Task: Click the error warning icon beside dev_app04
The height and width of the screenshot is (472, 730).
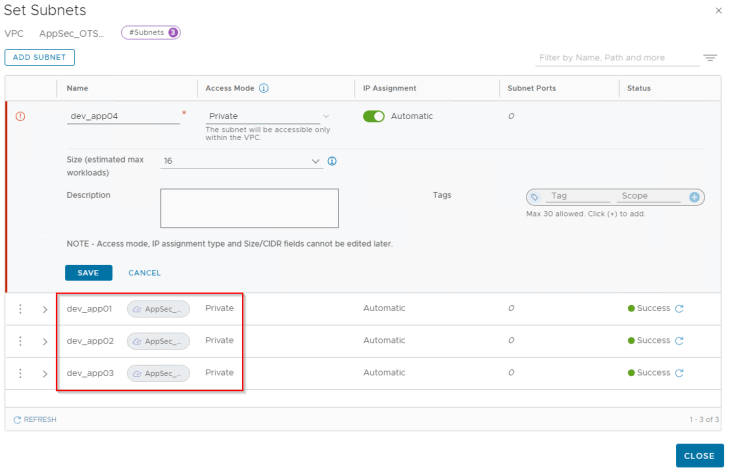Action: point(20,116)
